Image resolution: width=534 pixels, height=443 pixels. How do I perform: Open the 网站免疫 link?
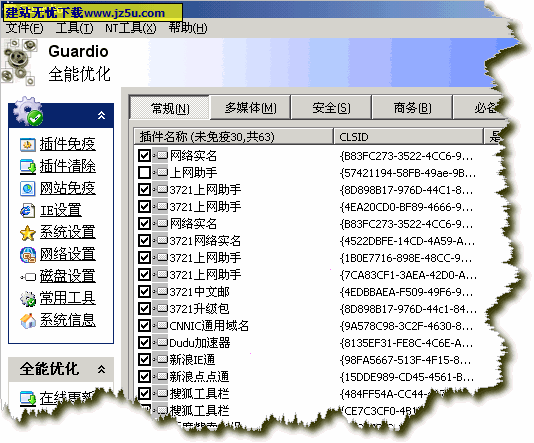[x=67, y=188]
